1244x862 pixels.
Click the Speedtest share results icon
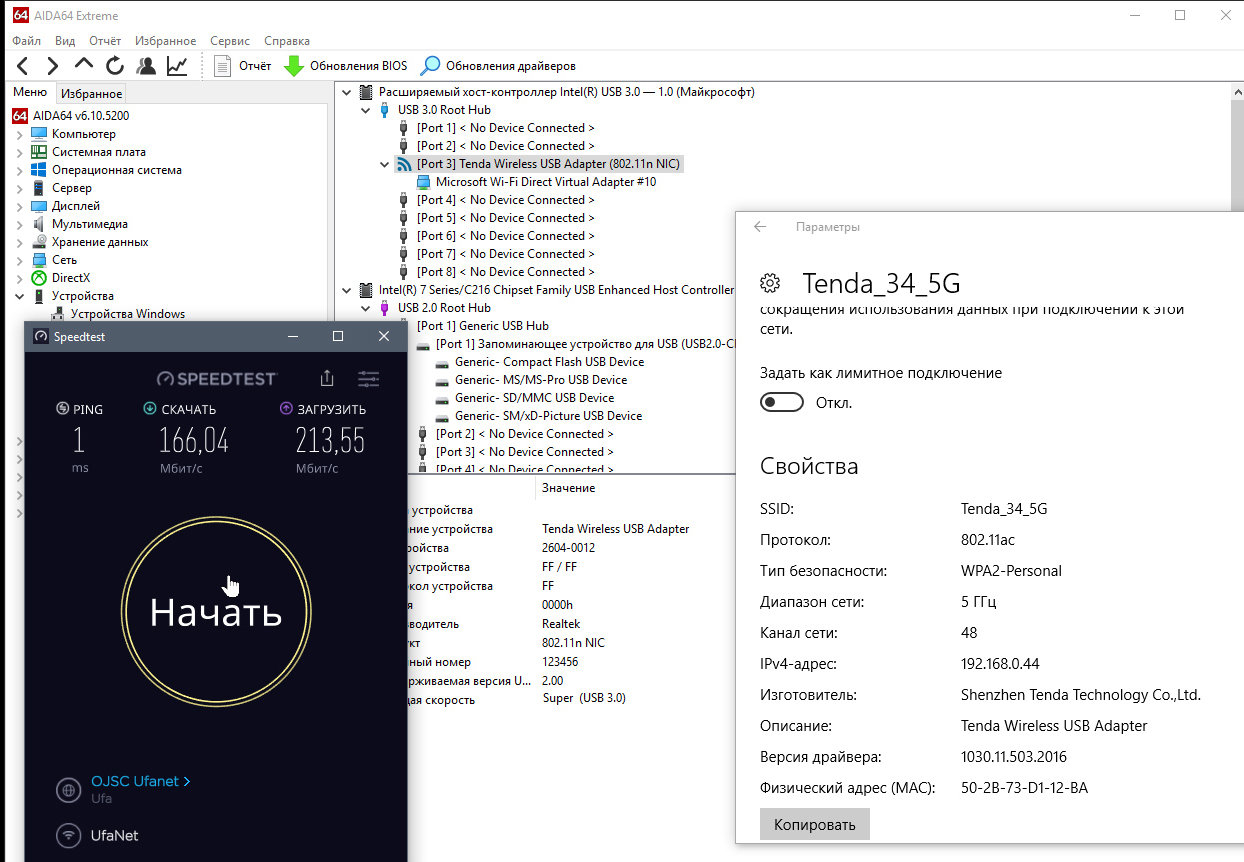click(x=327, y=378)
